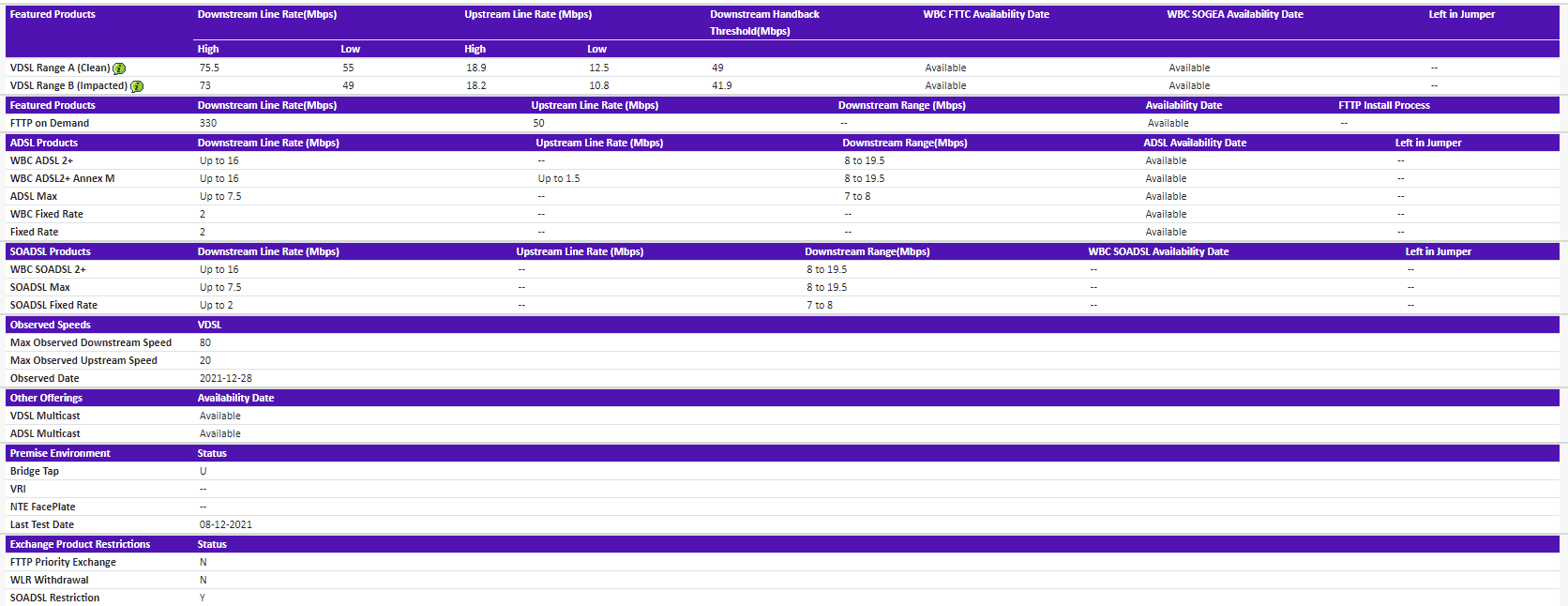The image size is (1568, 606).
Task: Select the 'Max Observed Downstream Speed' label
Action: [91, 342]
